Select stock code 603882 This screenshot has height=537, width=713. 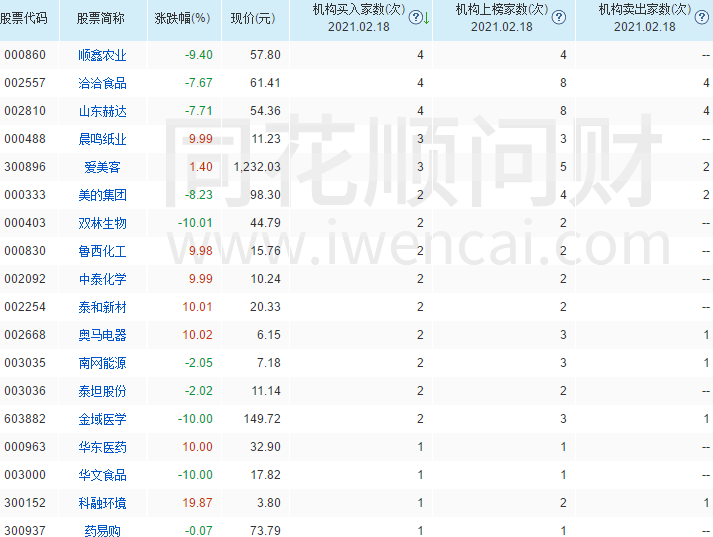click(25, 419)
